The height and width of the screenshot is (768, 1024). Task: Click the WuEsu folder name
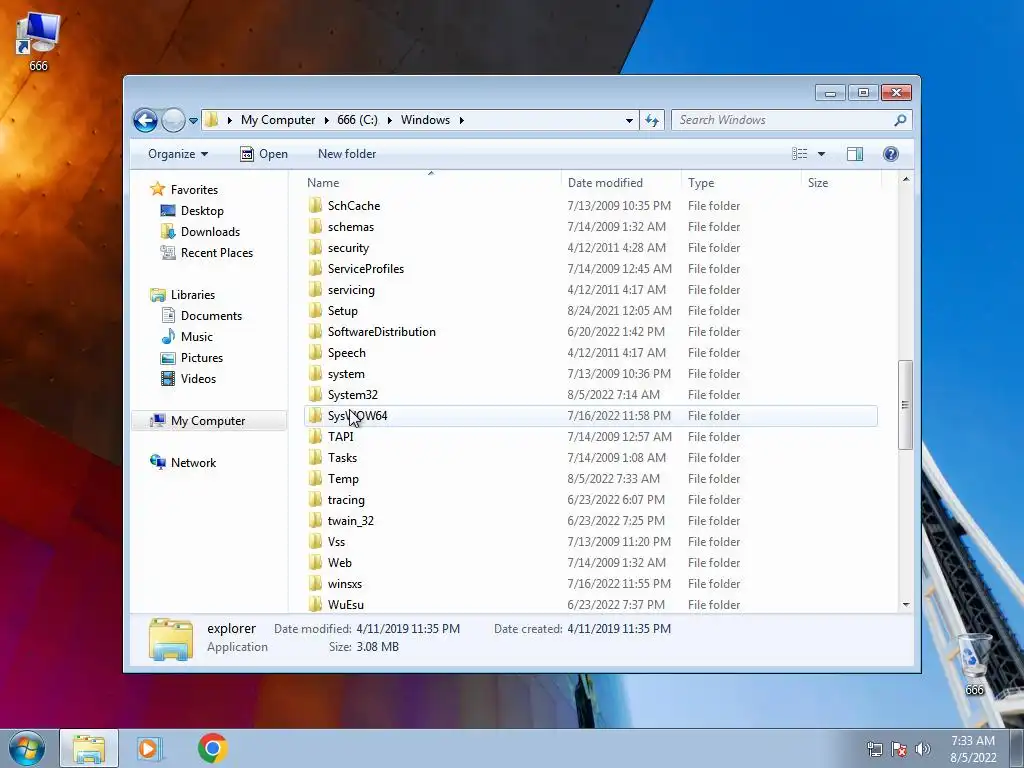tap(345, 605)
